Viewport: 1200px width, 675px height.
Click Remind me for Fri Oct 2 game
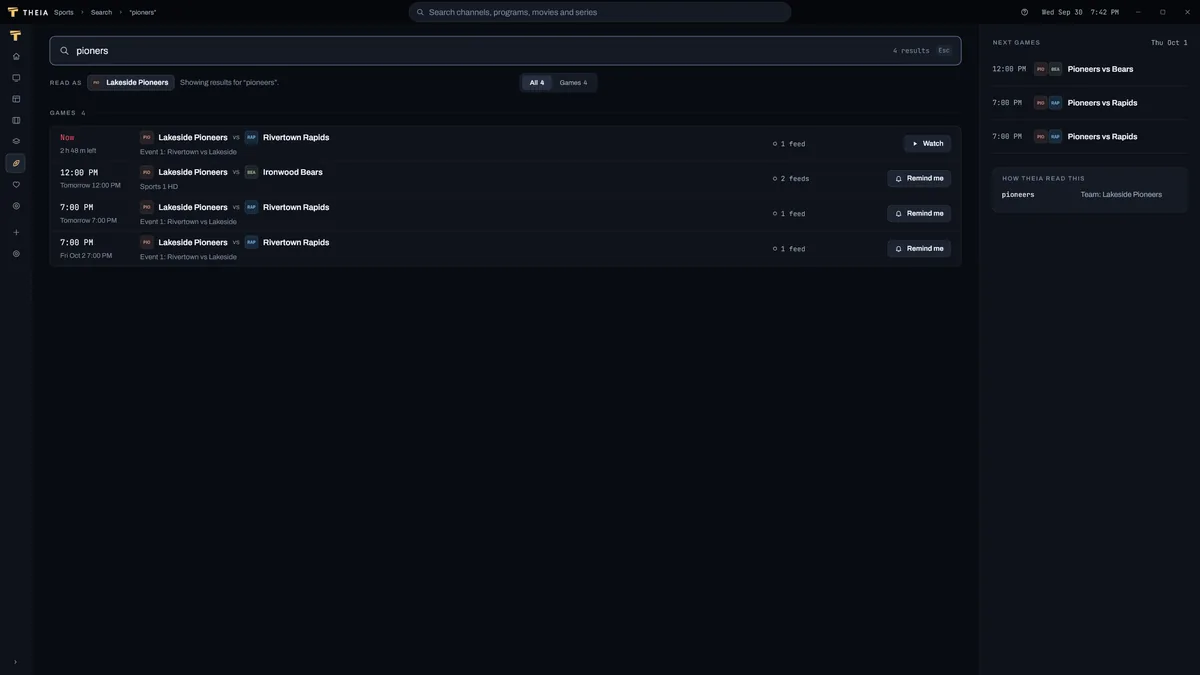tap(919, 249)
